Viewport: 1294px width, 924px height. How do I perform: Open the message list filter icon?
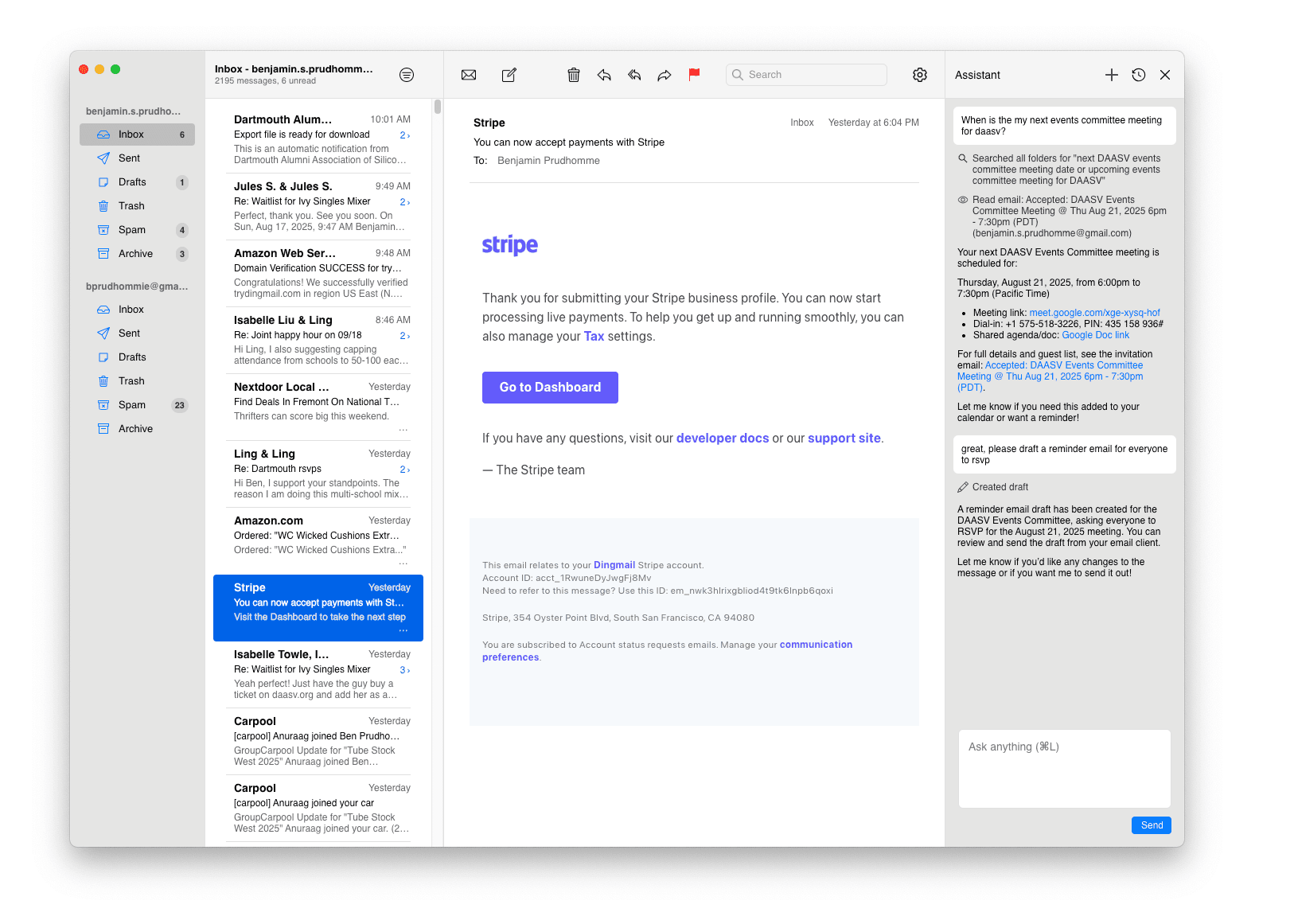coord(407,75)
